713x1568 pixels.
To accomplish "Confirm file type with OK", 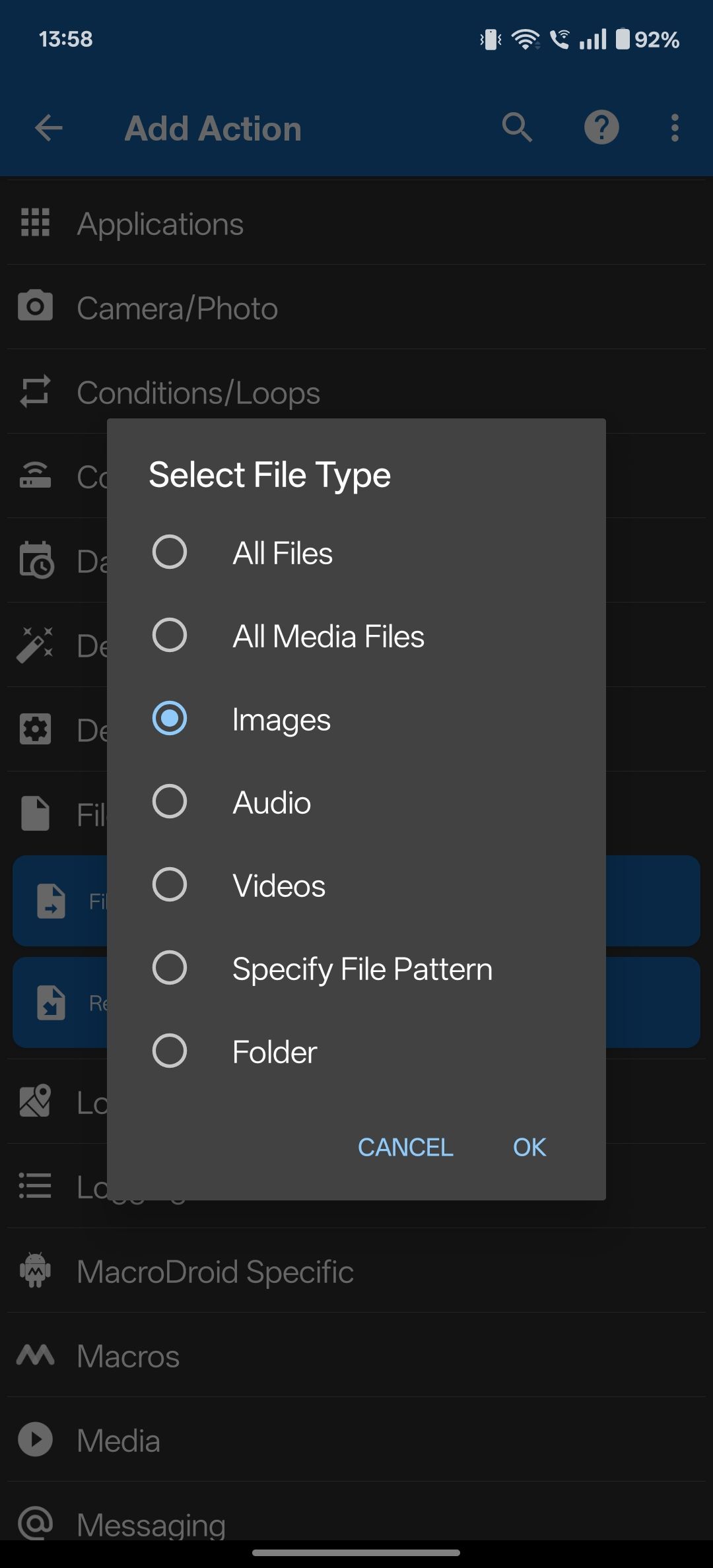I will coord(529,1147).
